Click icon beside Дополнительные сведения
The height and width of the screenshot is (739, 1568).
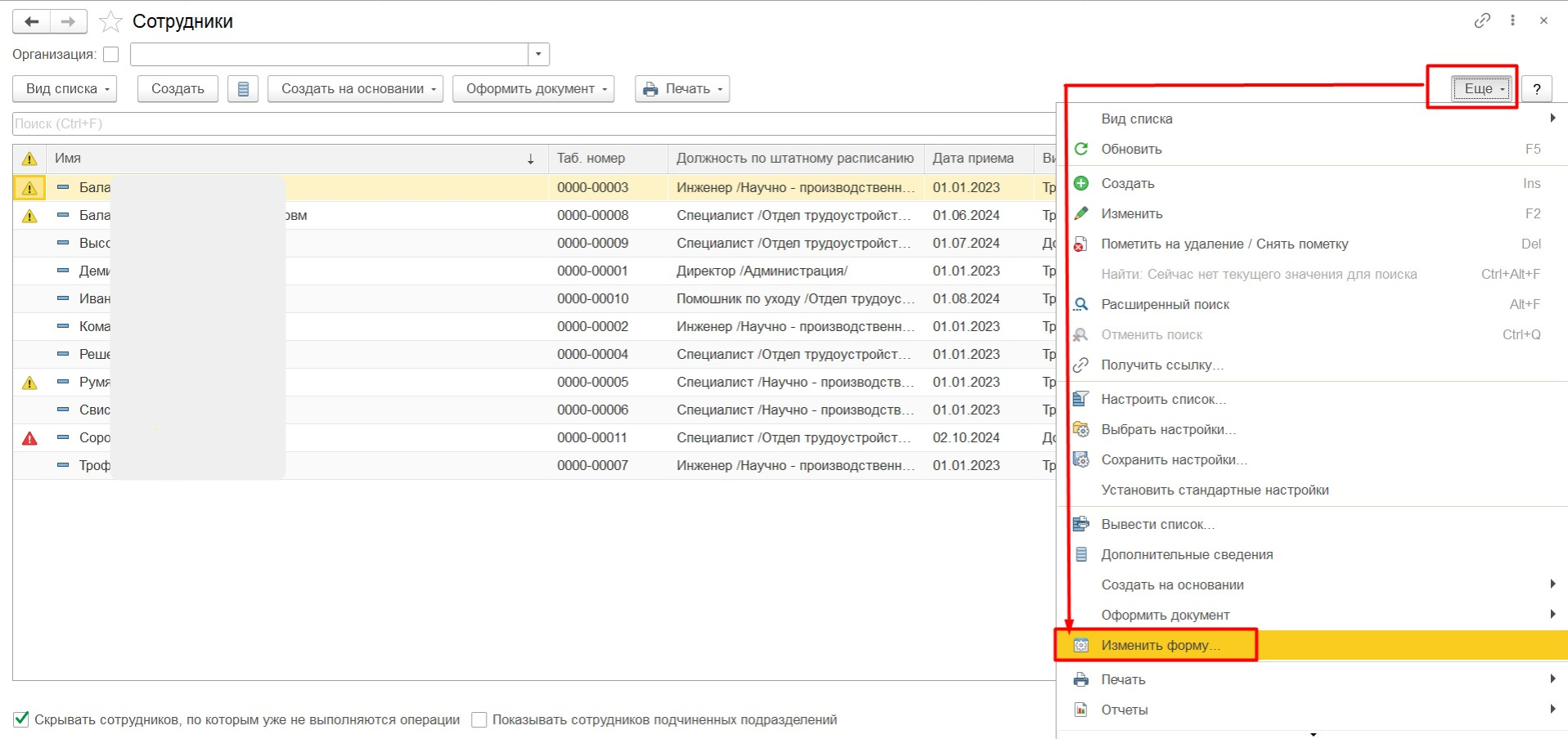point(1081,554)
